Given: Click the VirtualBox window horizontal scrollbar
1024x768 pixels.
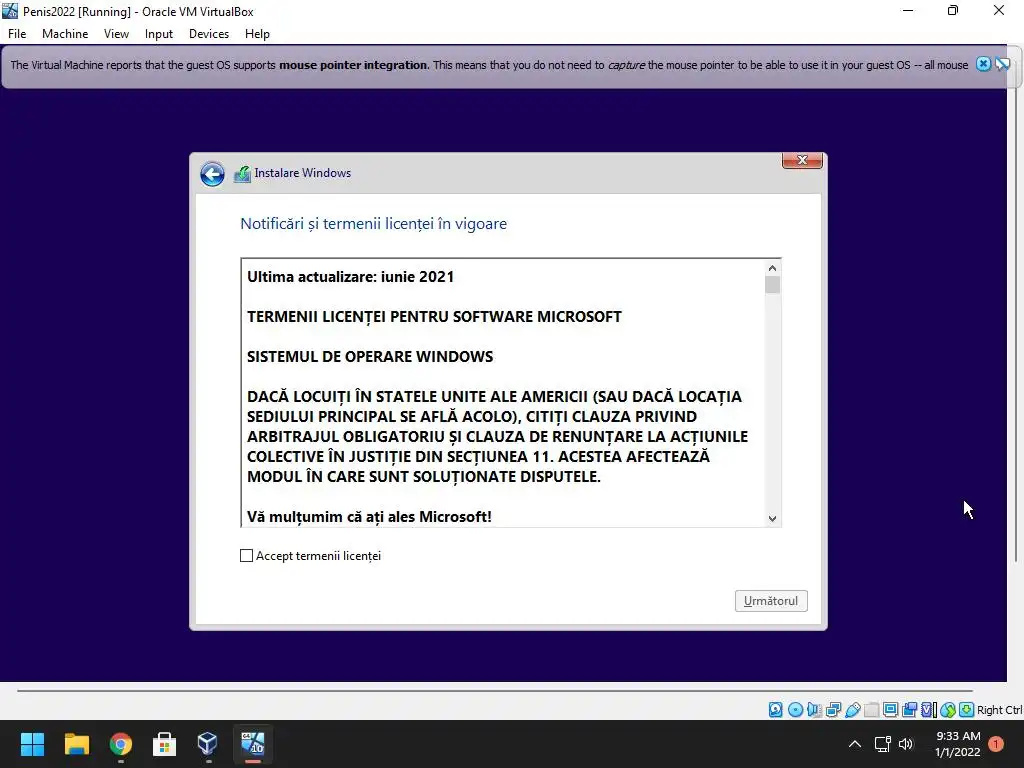Looking at the screenshot, I should 495,690.
